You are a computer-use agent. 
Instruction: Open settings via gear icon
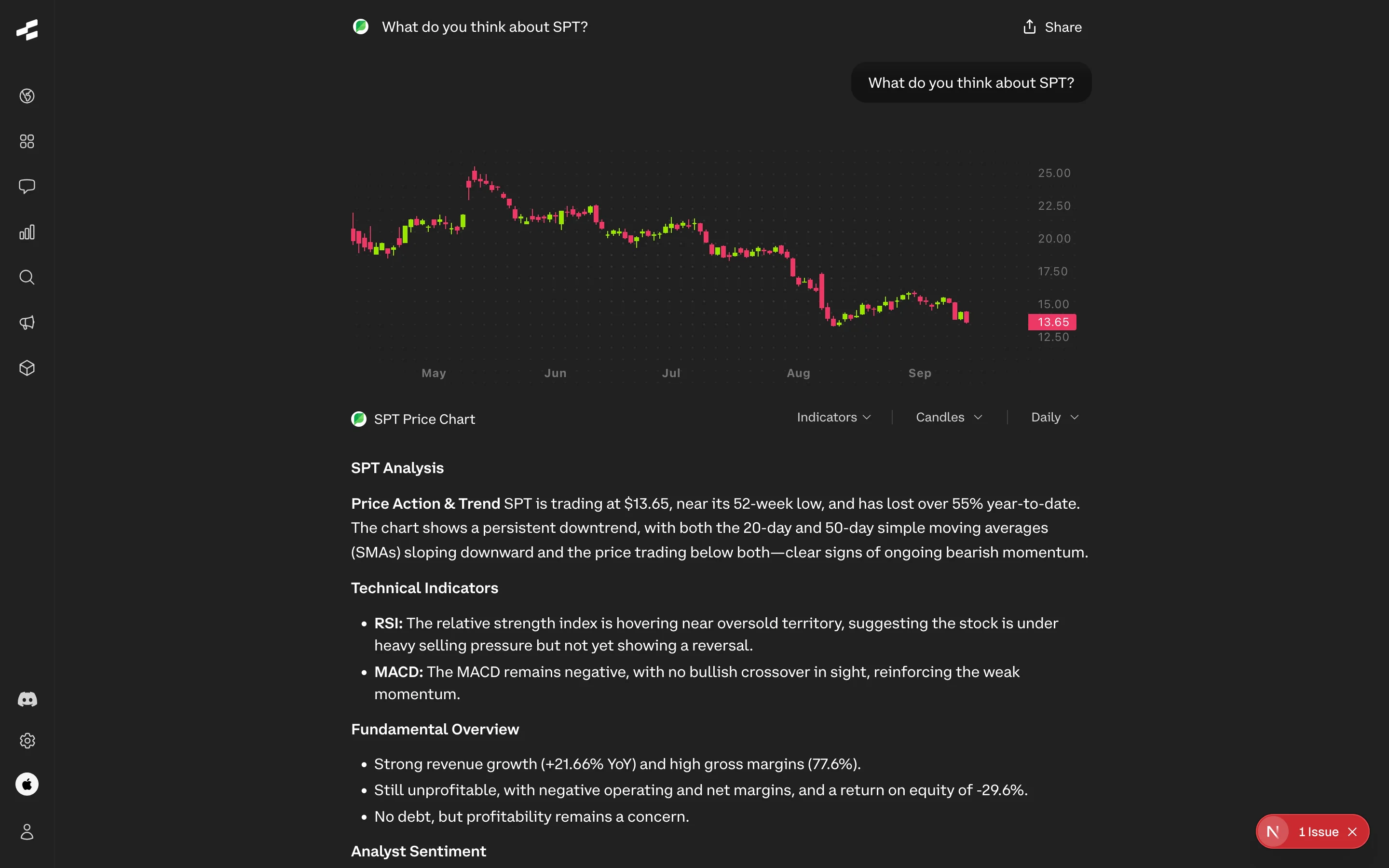(x=27, y=741)
